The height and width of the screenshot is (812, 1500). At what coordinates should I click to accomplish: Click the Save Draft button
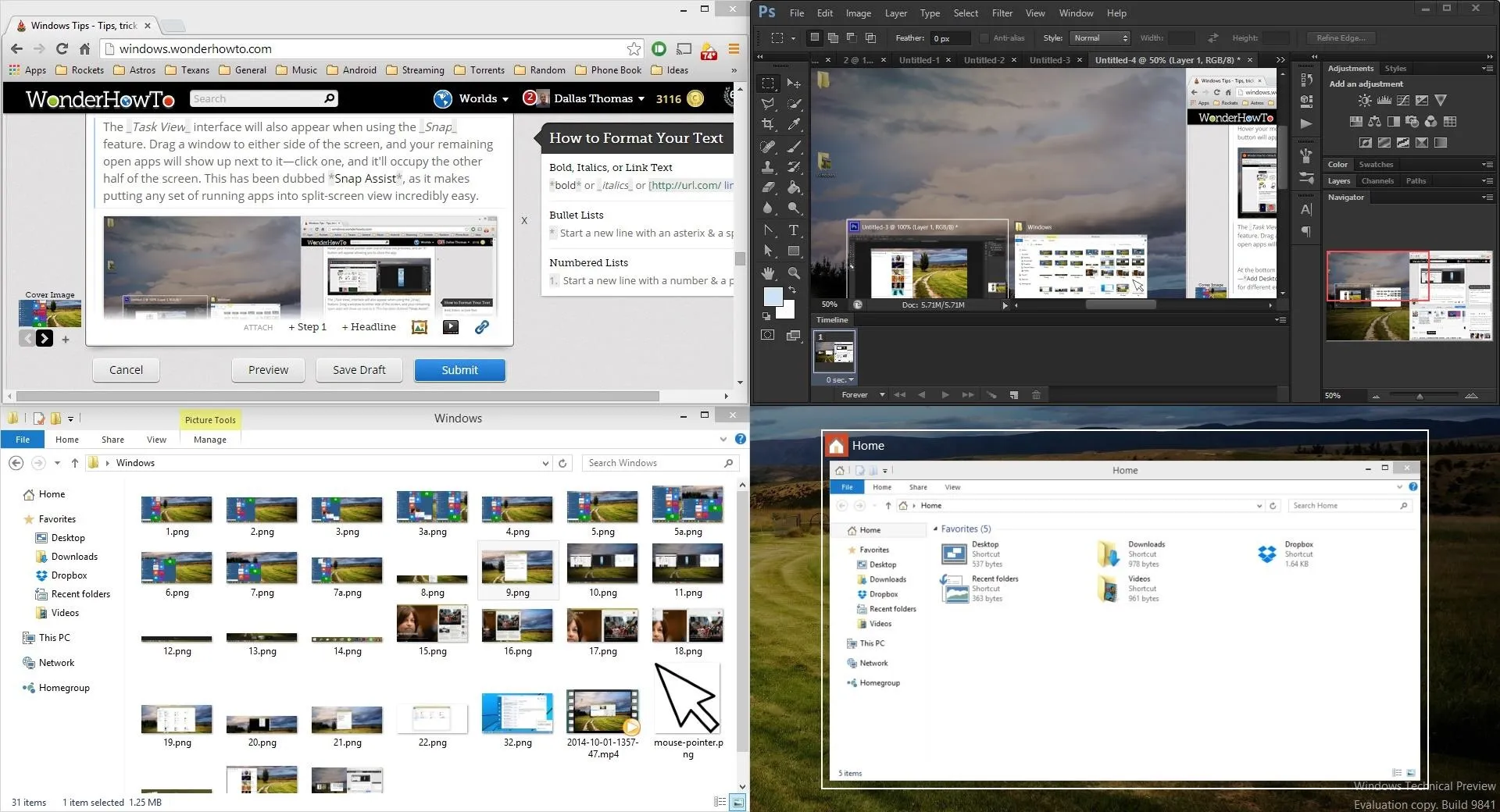pyautogui.click(x=359, y=370)
